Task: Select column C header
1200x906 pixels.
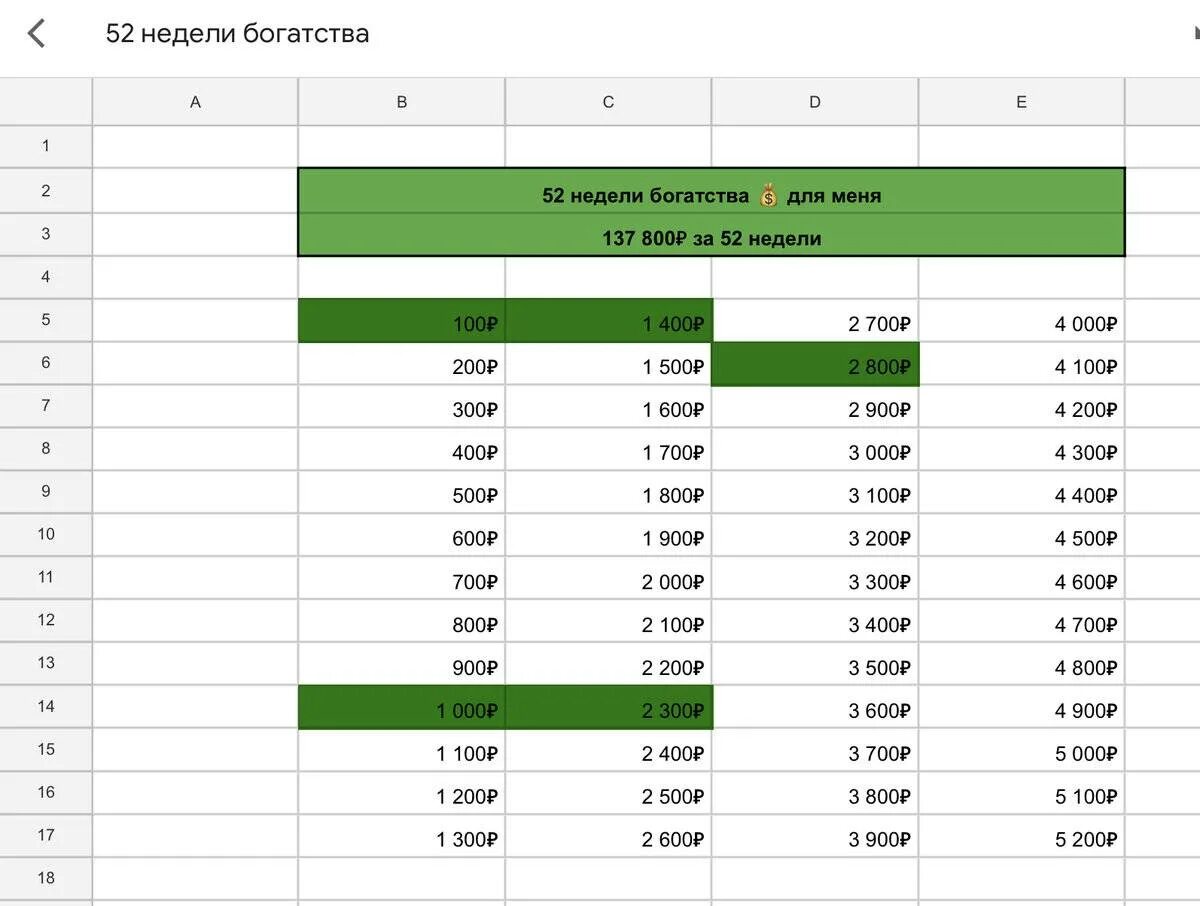Action: point(608,102)
